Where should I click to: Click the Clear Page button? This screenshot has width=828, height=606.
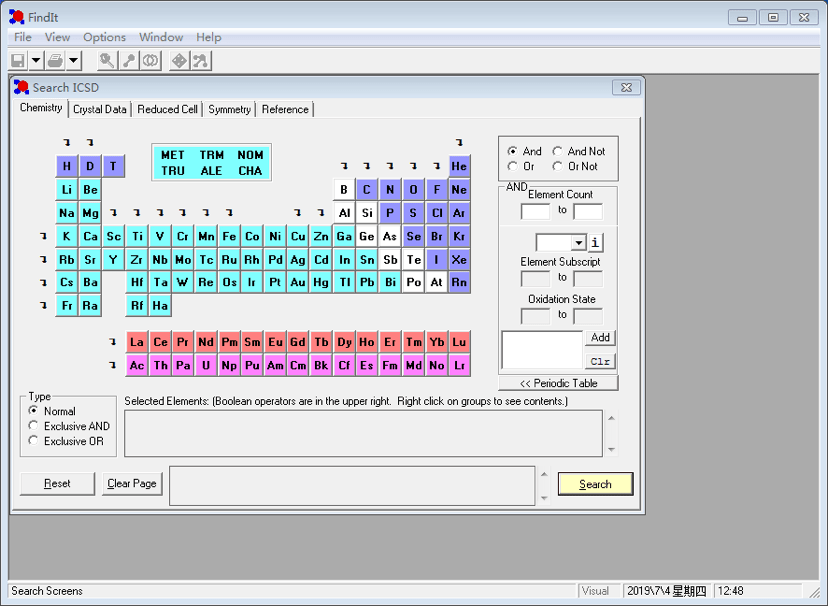[131, 483]
